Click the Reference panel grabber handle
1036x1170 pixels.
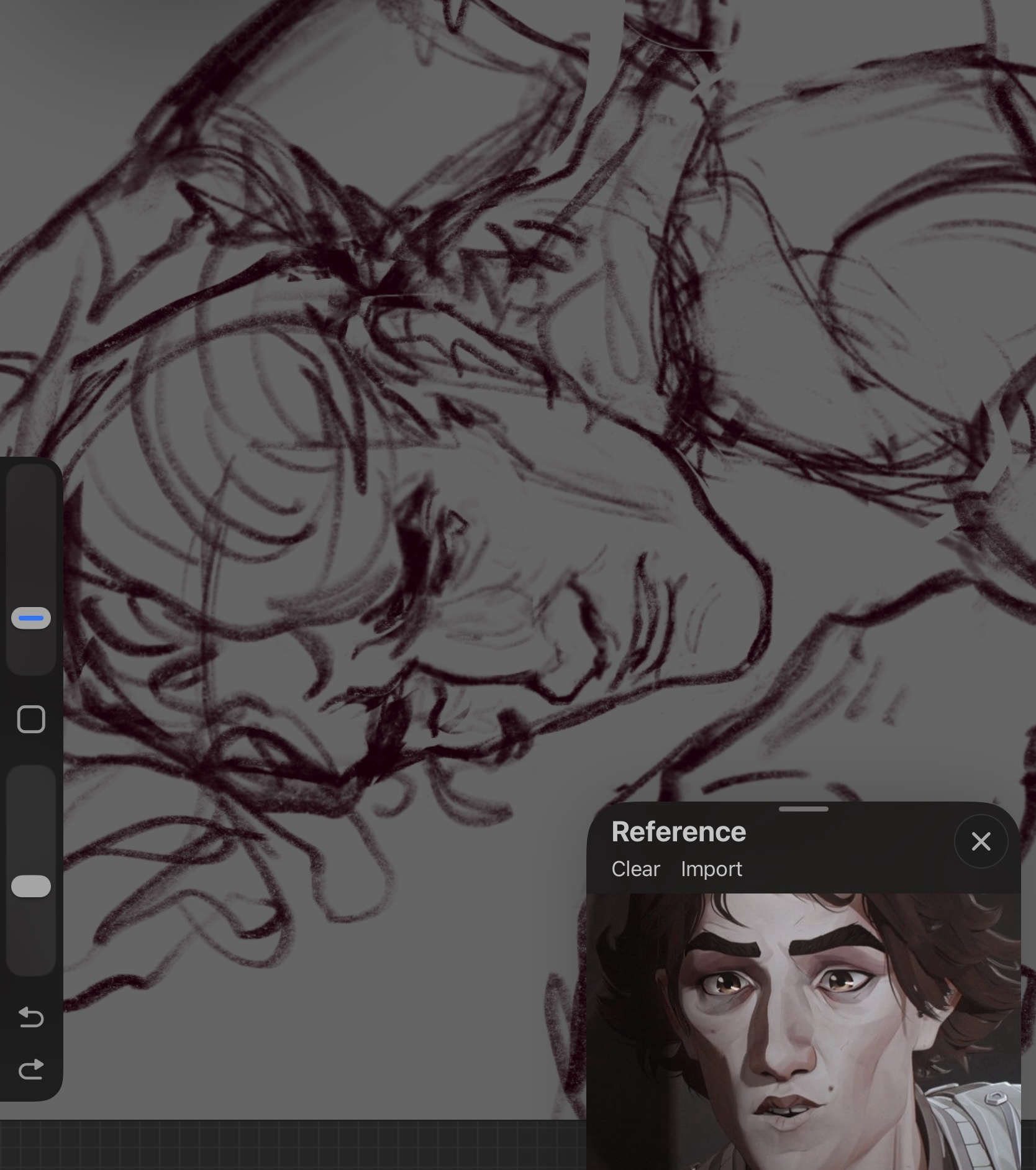pos(803,809)
